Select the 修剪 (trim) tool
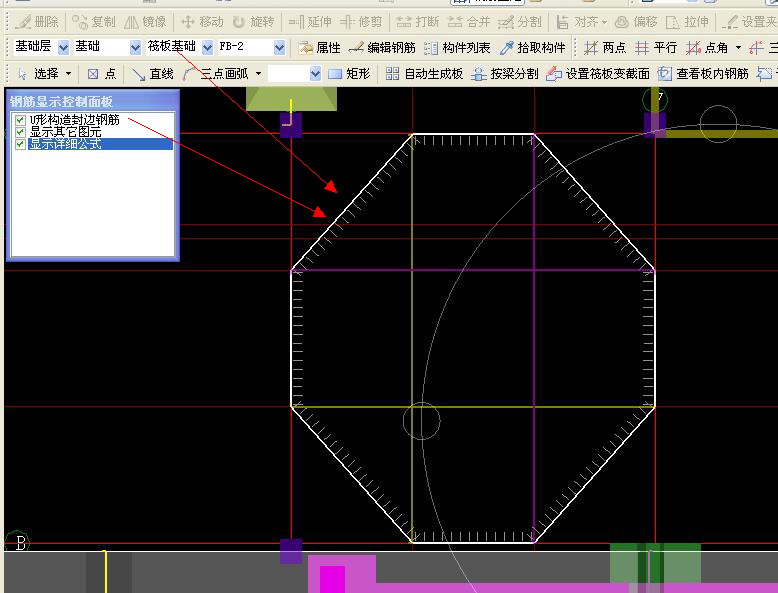Screen dimensions: 778x593 [x=361, y=22]
